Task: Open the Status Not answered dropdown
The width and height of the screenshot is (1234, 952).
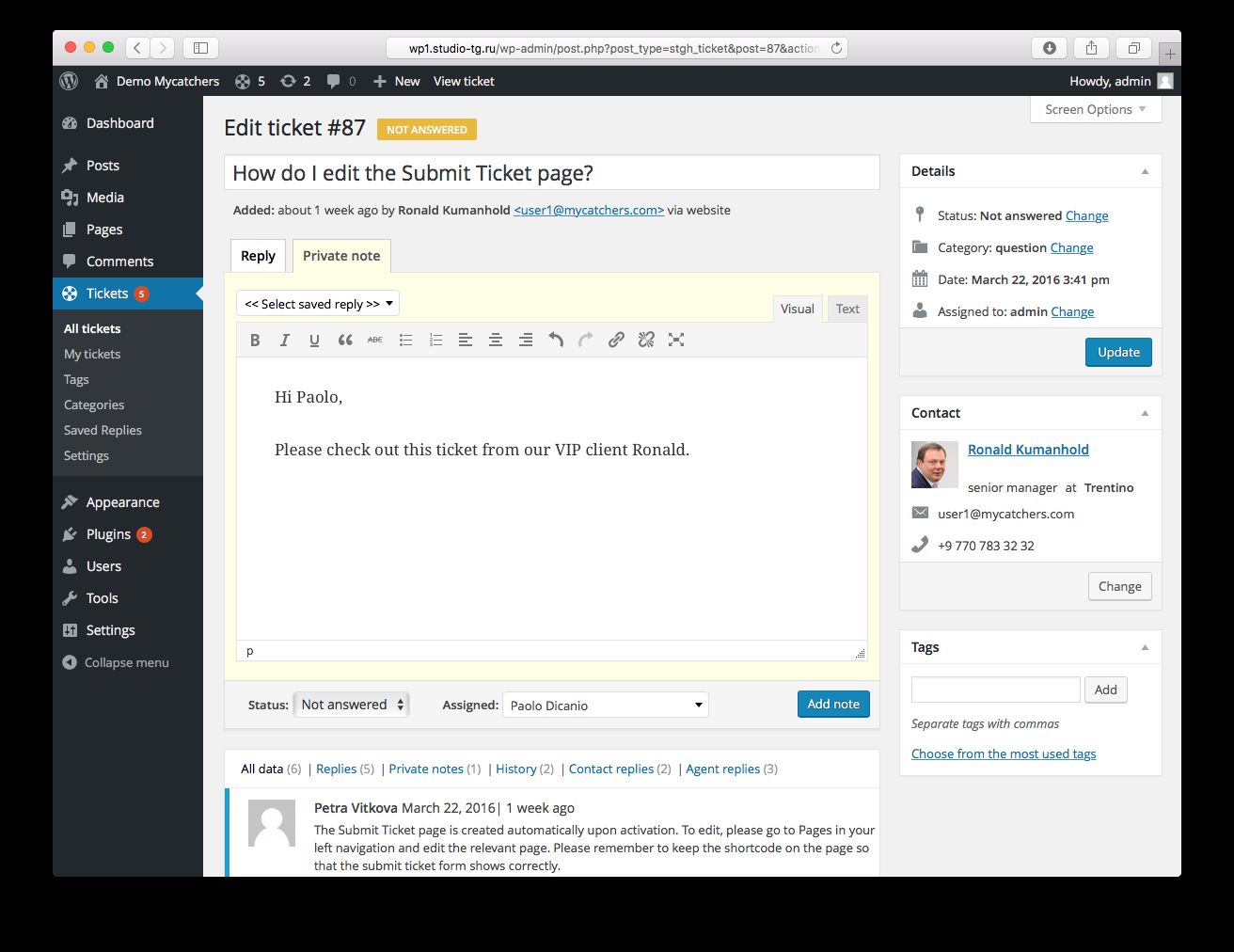Action: coord(351,705)
